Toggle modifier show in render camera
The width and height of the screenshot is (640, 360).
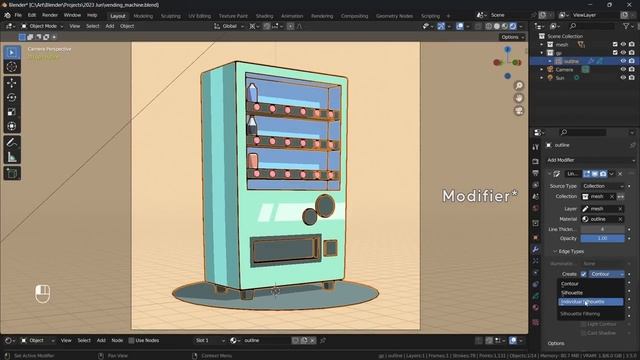point(603,174)
